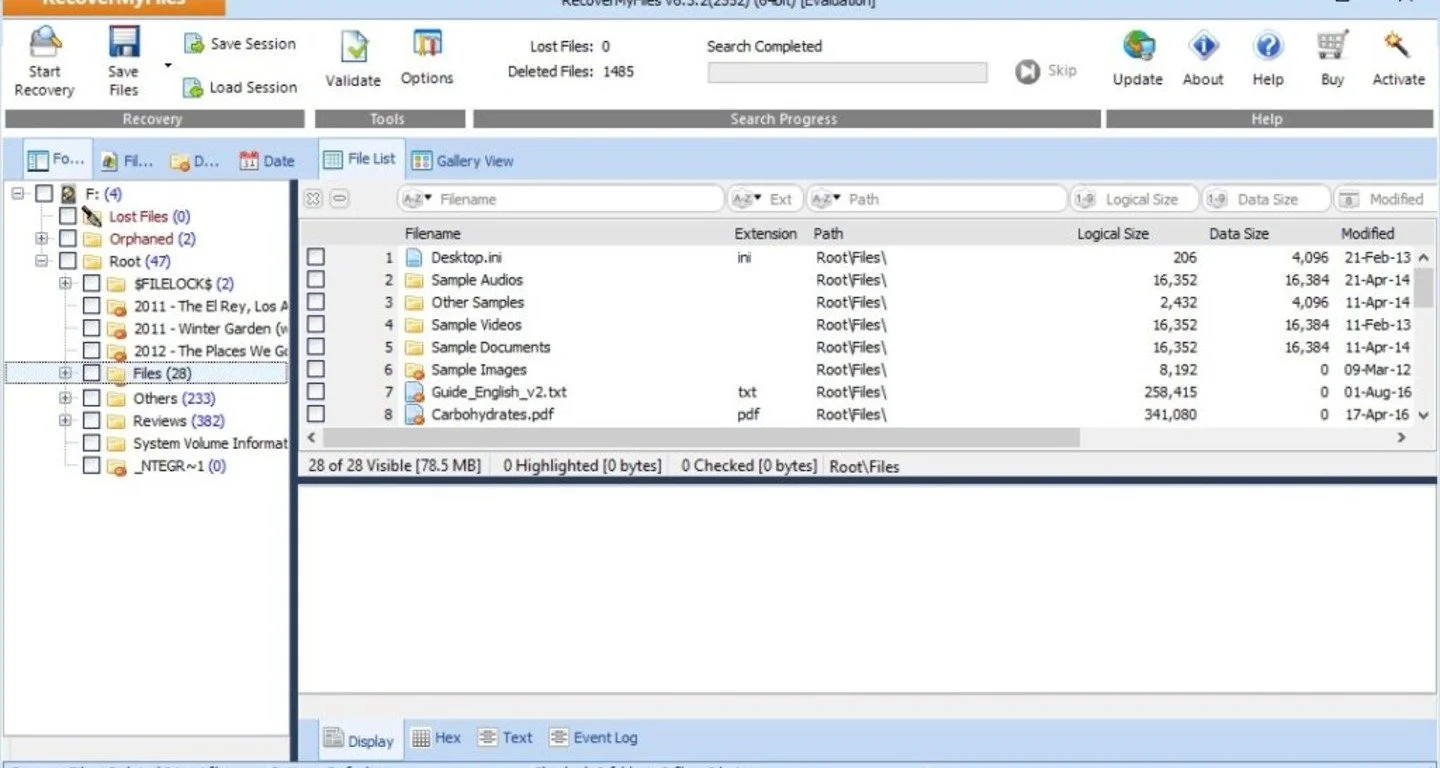This screenshot has width=1440, height=768.
Task: Click the search progress bar
Action: pyautogui.click(x=847, y=72)
